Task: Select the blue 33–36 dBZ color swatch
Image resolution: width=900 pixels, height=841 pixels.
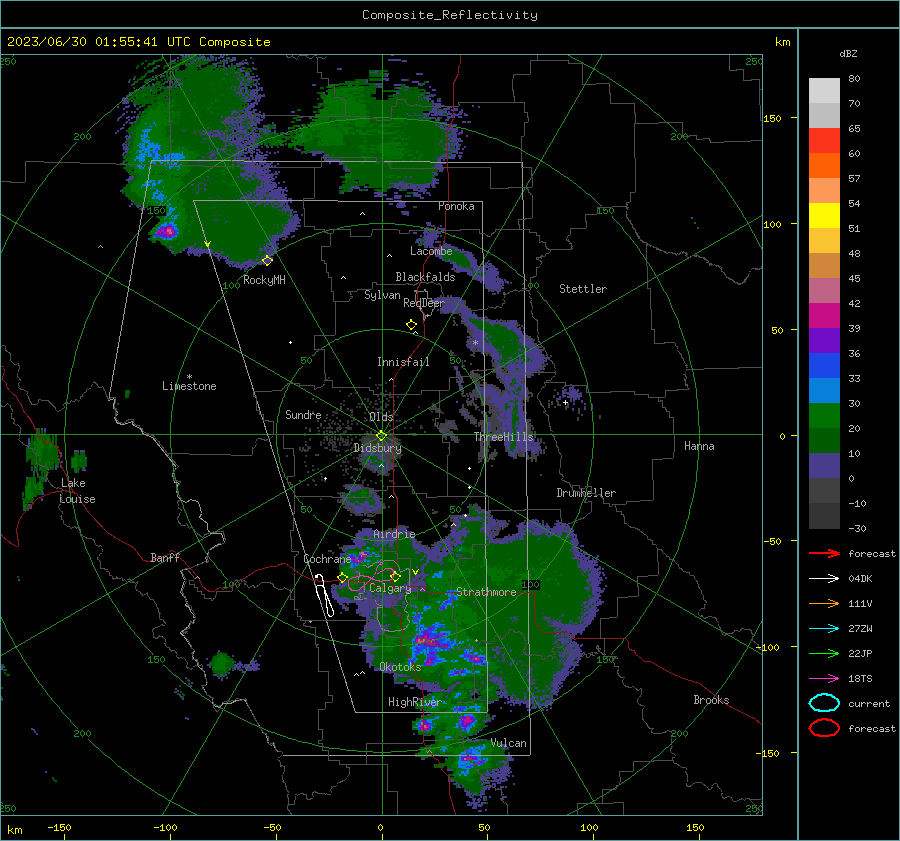Action: coord(824,366)
